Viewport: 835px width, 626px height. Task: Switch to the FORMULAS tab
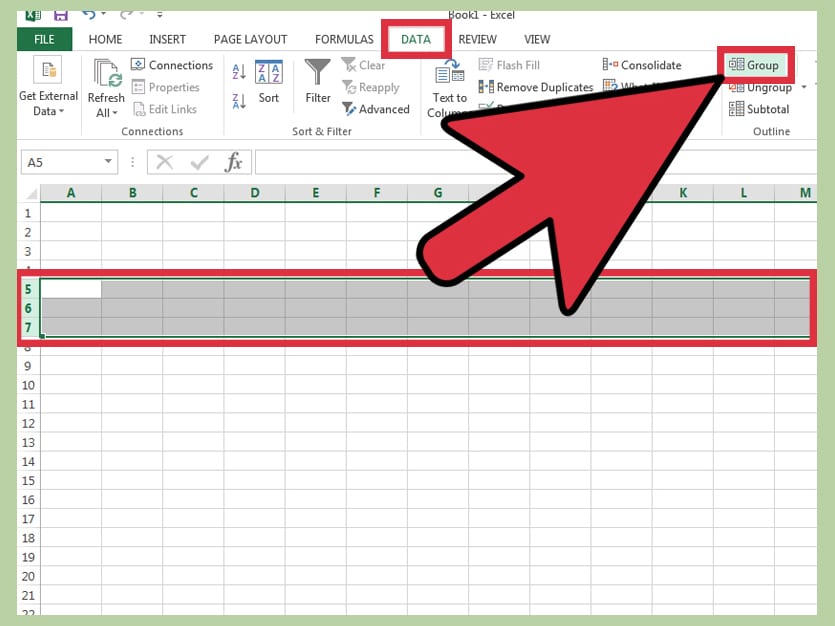click(x=344, y=39)
